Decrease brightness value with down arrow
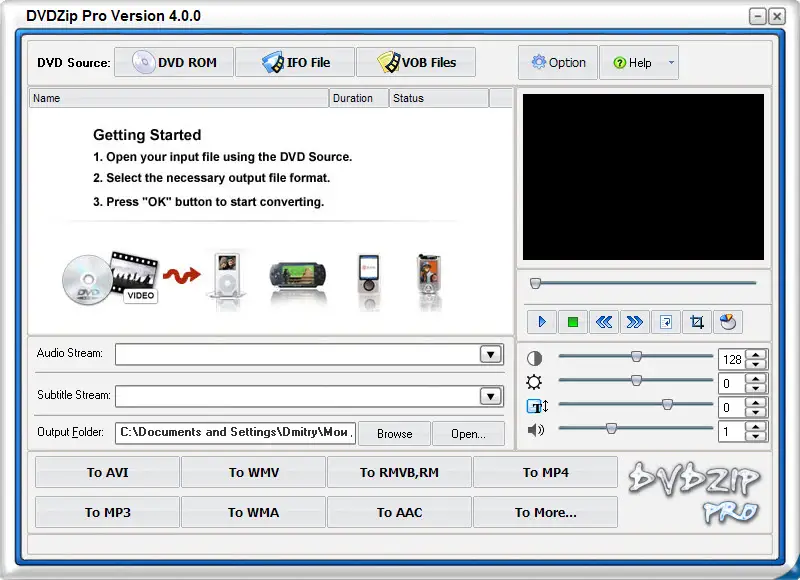800x580 pixels. click(756, 388)
